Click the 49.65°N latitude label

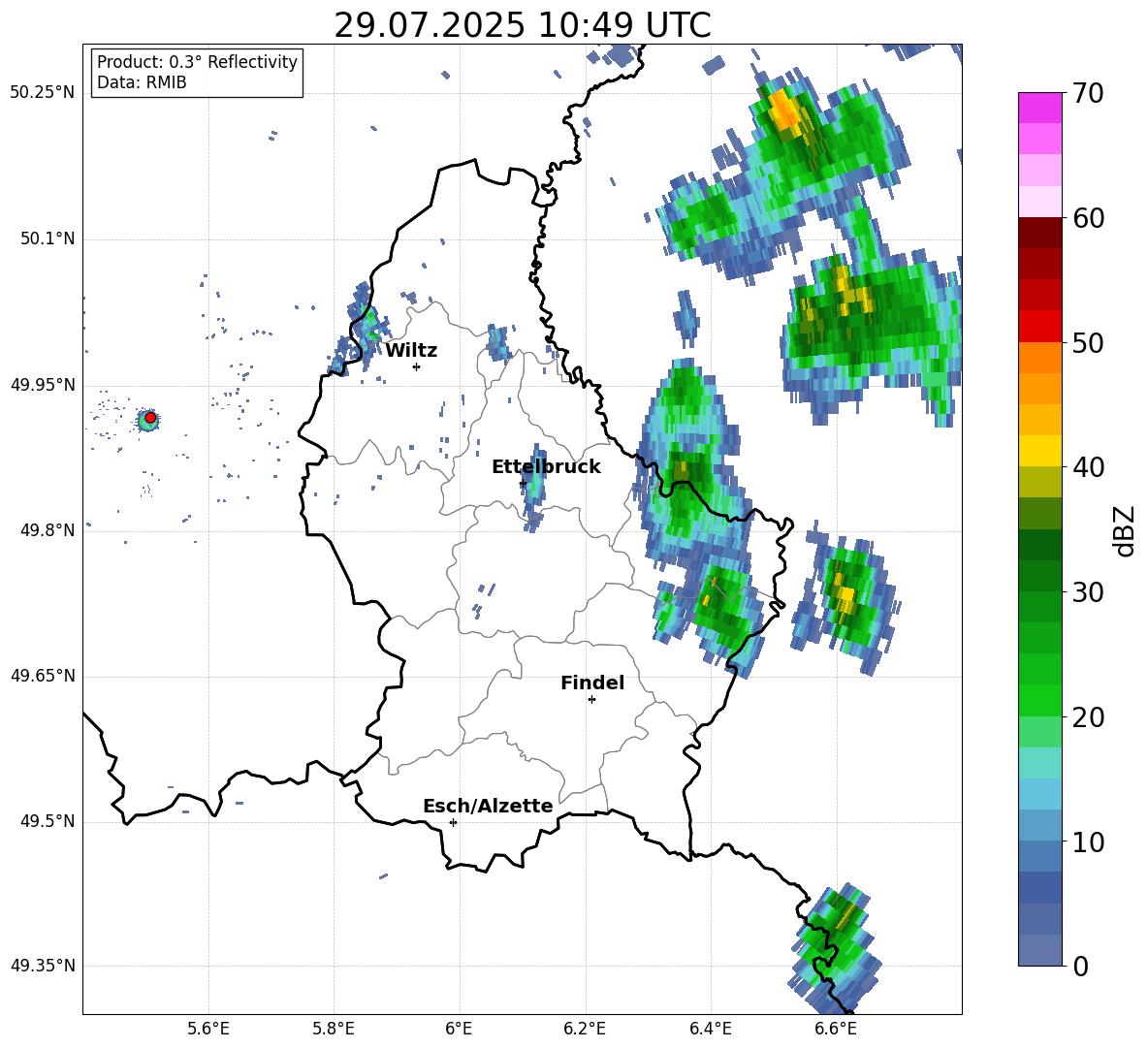point(43,676)
